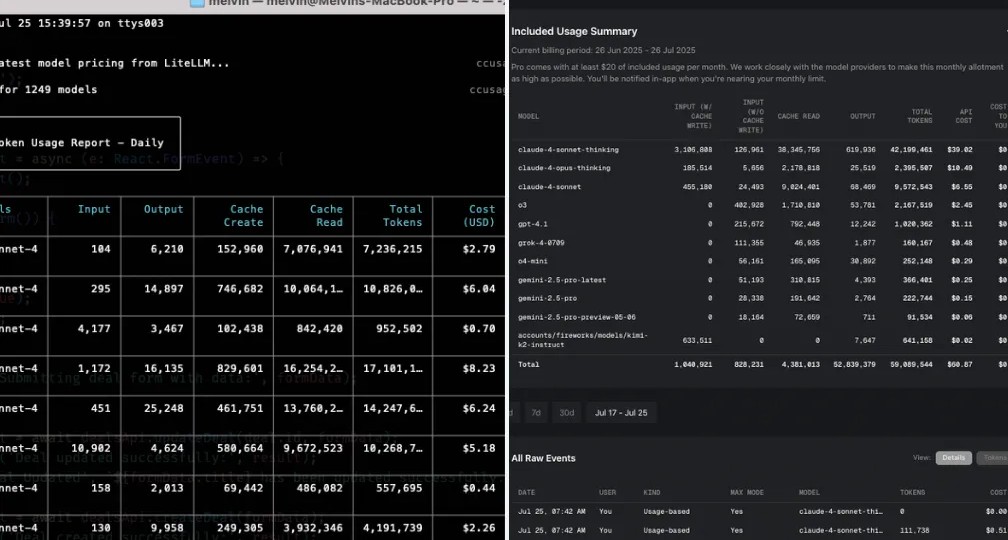Image resolution: width=1008 pixels, height=540 pixels.
Task: Select the raw event row with 111,738 tokens
Action: [760, 530]
